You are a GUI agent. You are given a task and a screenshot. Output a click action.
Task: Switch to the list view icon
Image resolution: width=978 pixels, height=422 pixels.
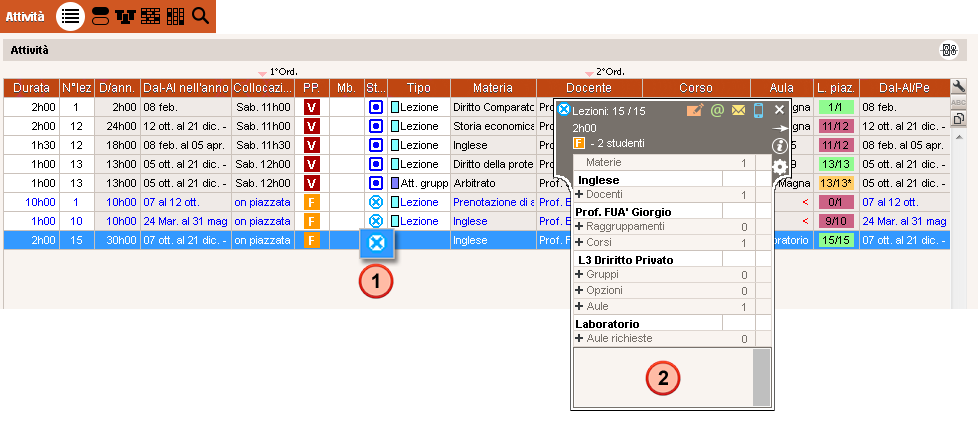pyautogui.click(x=70, y=16)
